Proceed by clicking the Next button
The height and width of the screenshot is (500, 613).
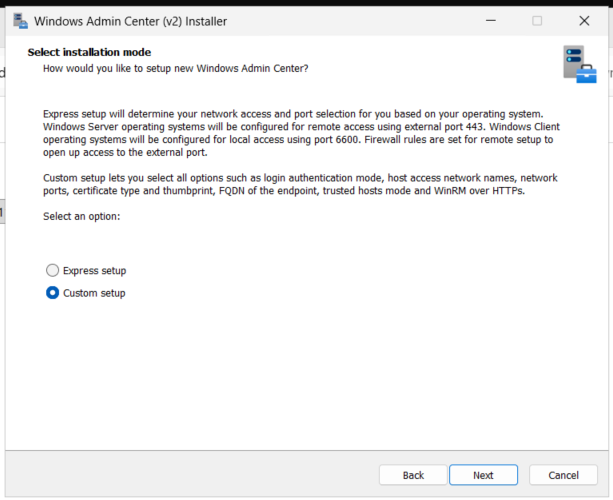[483, 475]
